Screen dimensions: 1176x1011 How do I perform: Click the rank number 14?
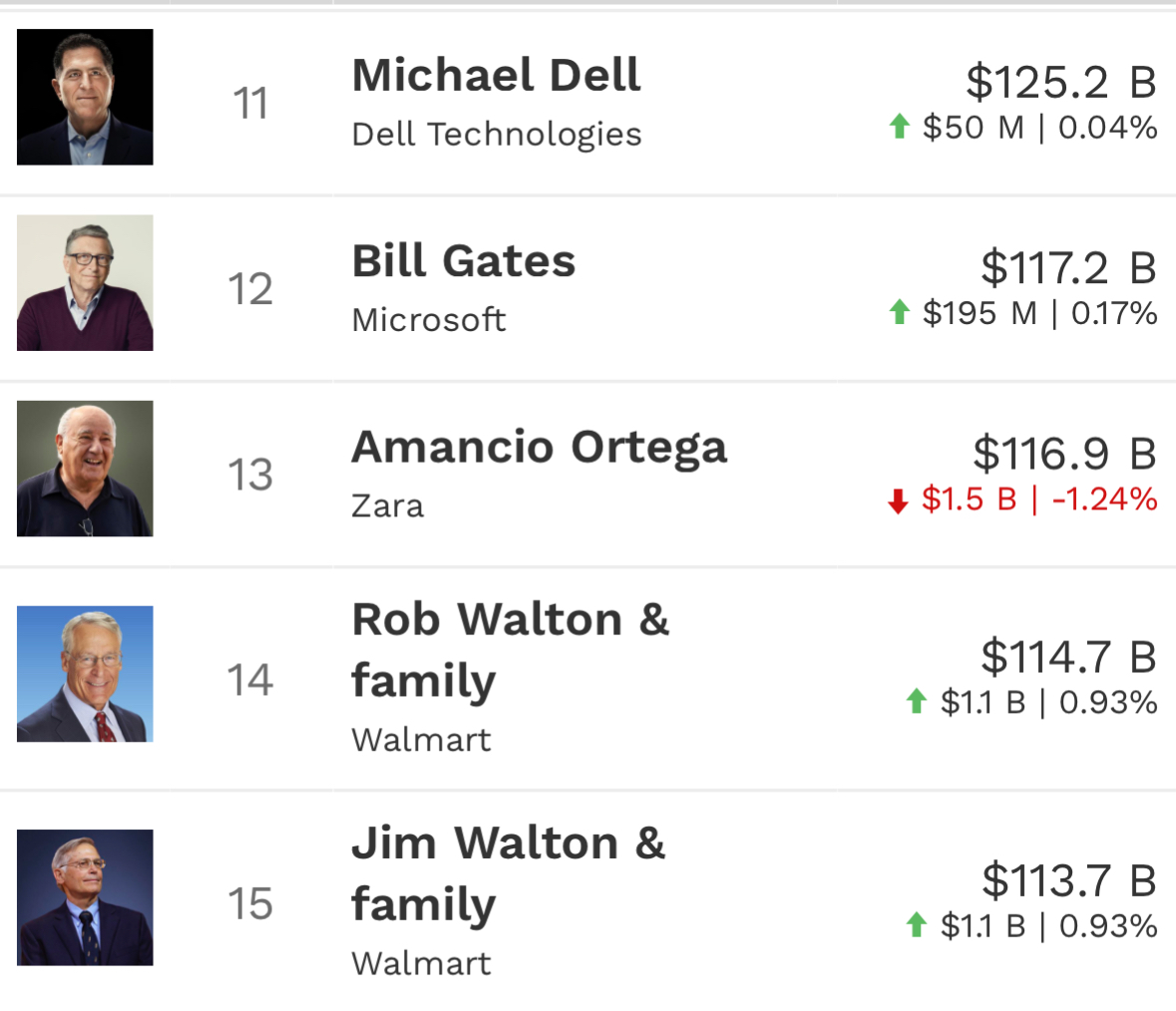(x=249, y=680)
